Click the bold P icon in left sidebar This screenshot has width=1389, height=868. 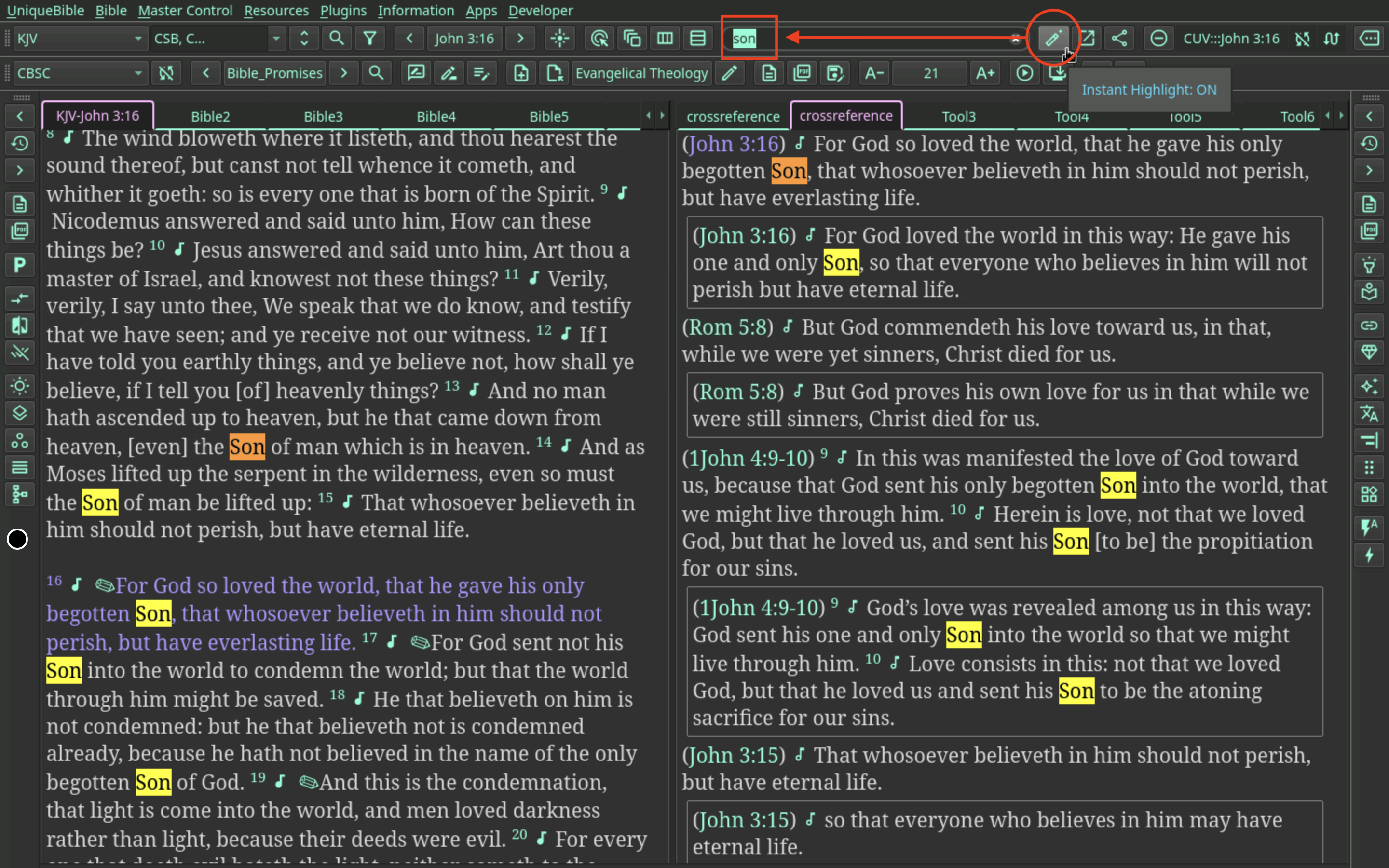coord(19,265)
